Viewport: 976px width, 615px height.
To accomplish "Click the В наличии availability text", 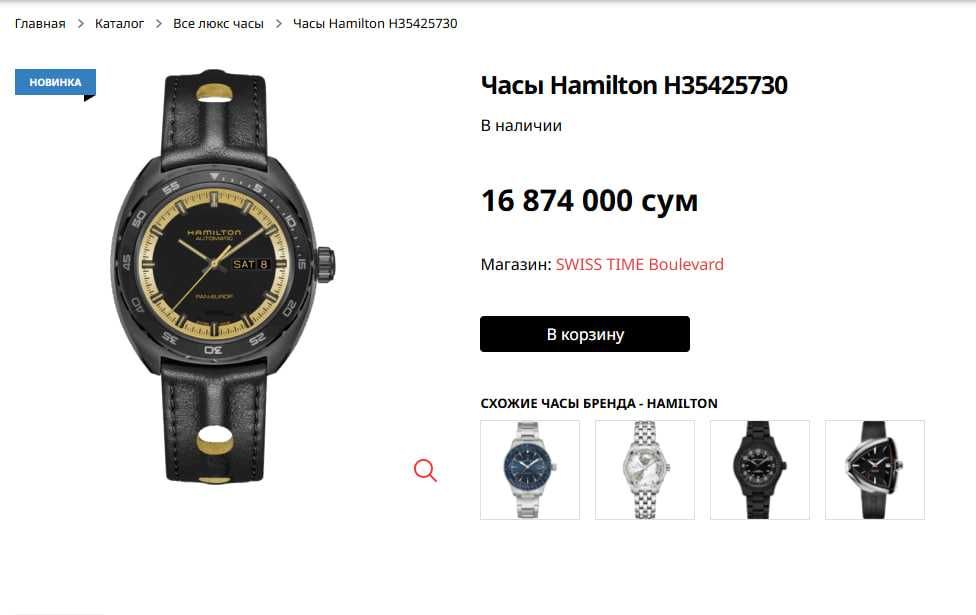I will tap(521, 126).
